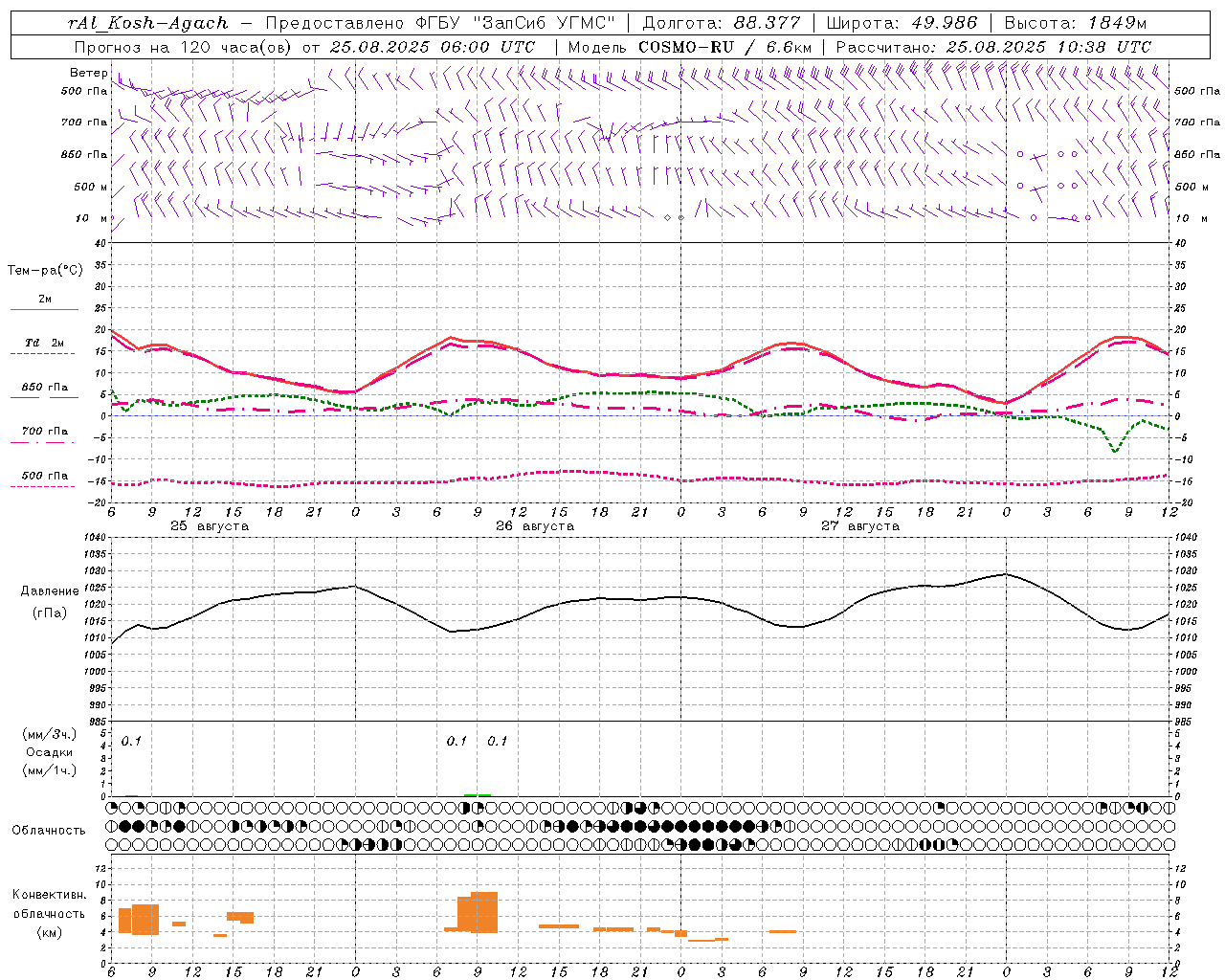
Task: Click the (мм/3ч.) precipitation unit label
Action: [50, 734]
